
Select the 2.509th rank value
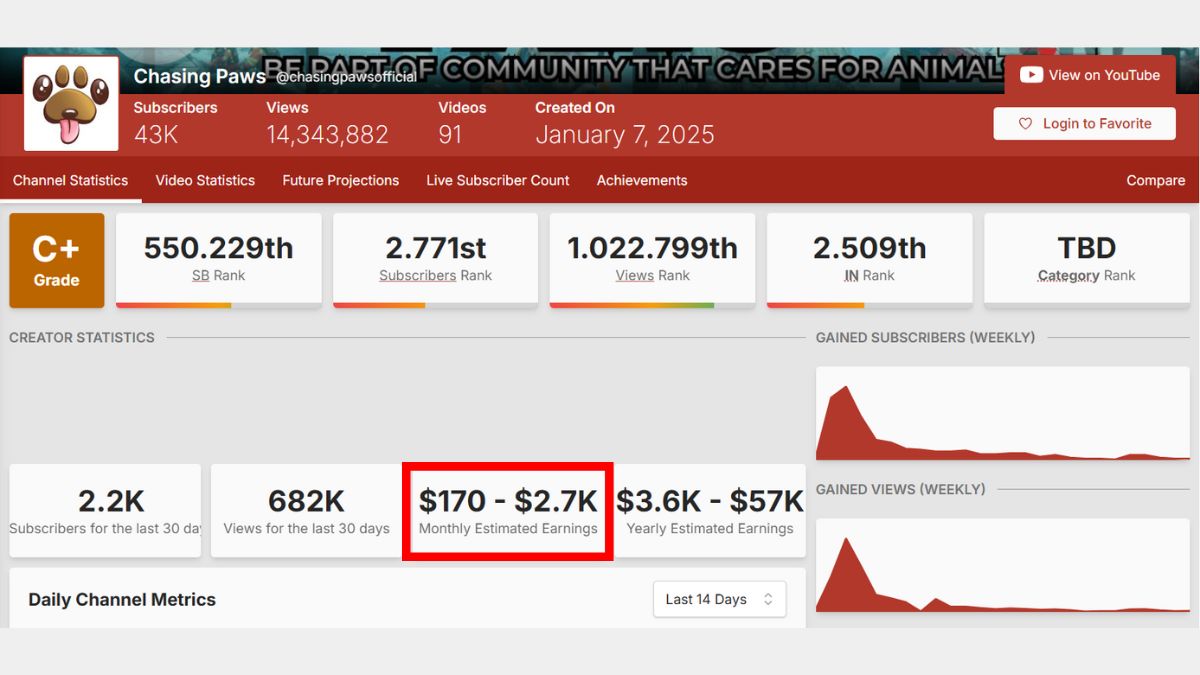pyautogui.click(x=870, y=248)
